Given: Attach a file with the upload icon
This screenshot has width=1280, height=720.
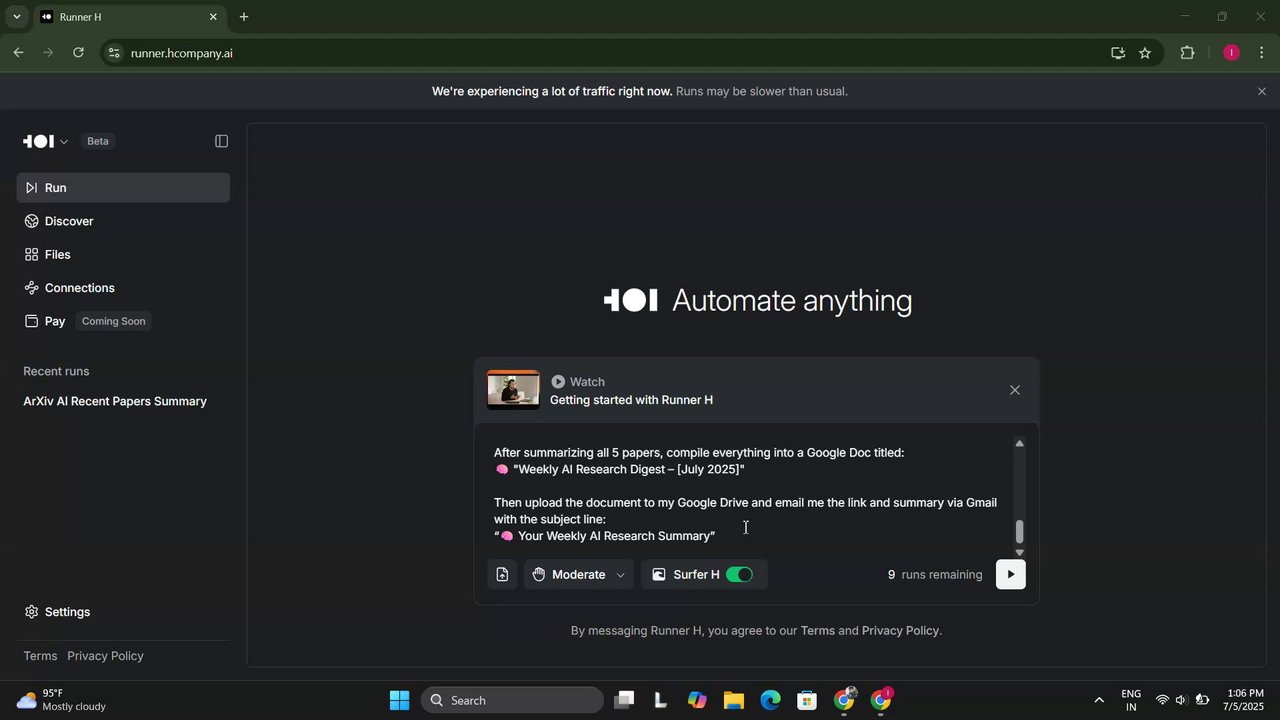Looking at the screenshot, I should 502,575.
